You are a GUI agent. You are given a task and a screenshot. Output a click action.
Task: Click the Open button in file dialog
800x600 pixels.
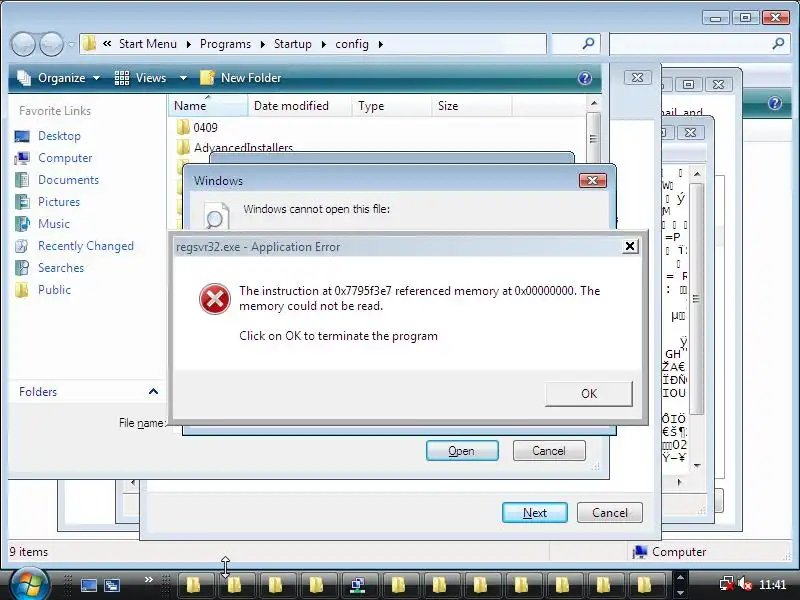462,451
